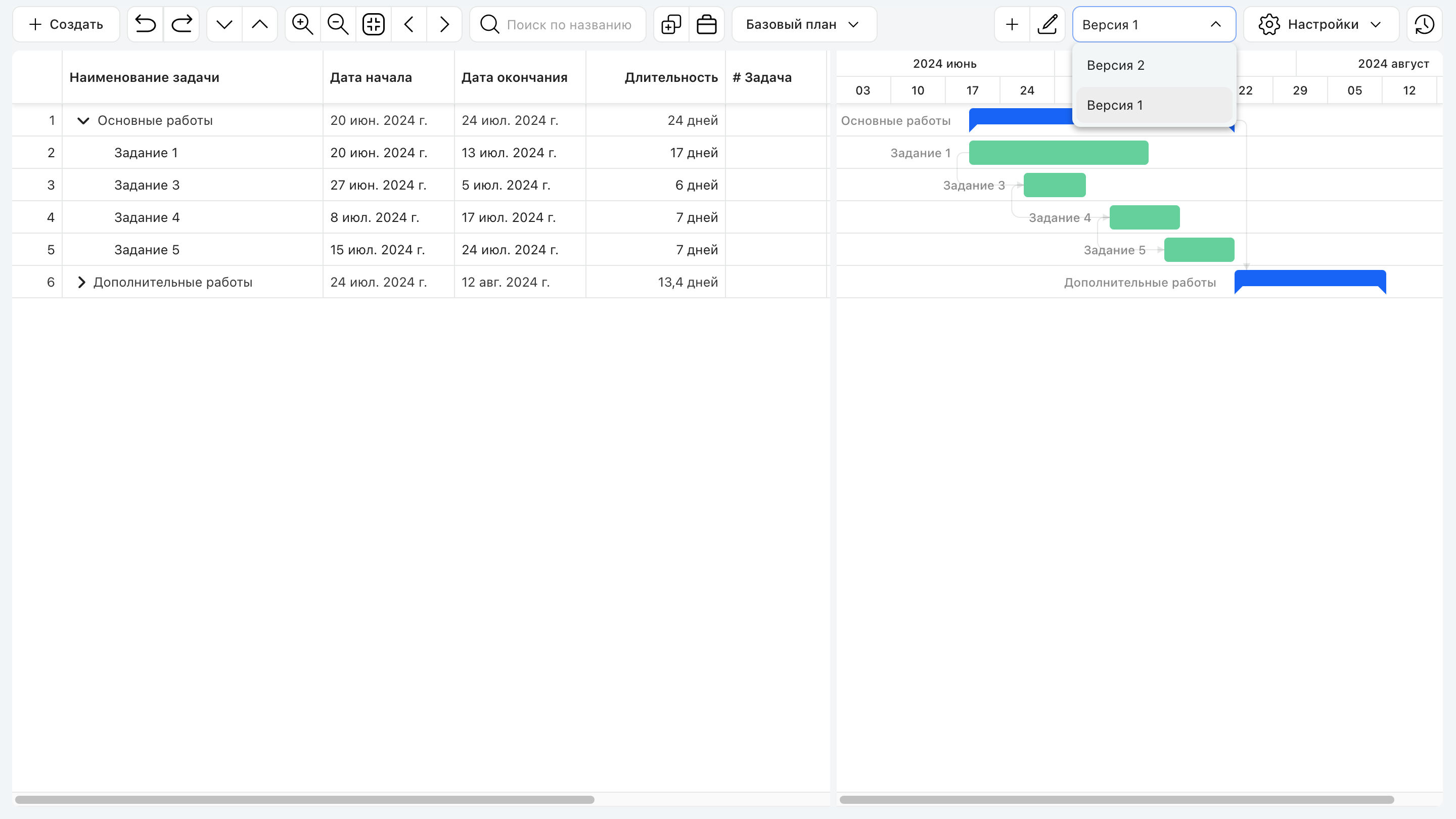Collapse the Основные работы group

83,120
